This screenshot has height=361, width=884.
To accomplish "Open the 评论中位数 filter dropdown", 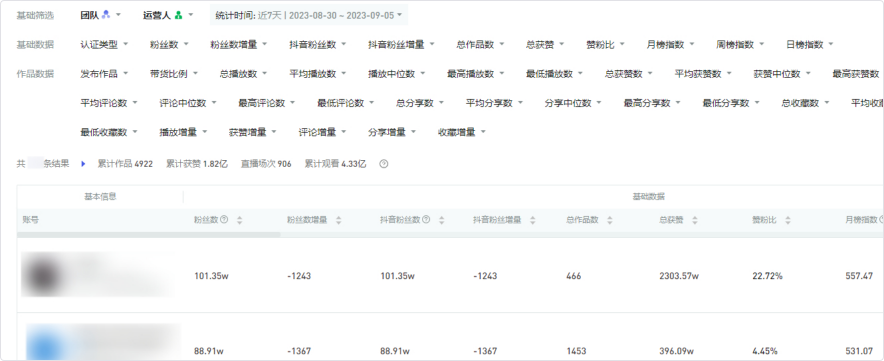I will 188,103.
